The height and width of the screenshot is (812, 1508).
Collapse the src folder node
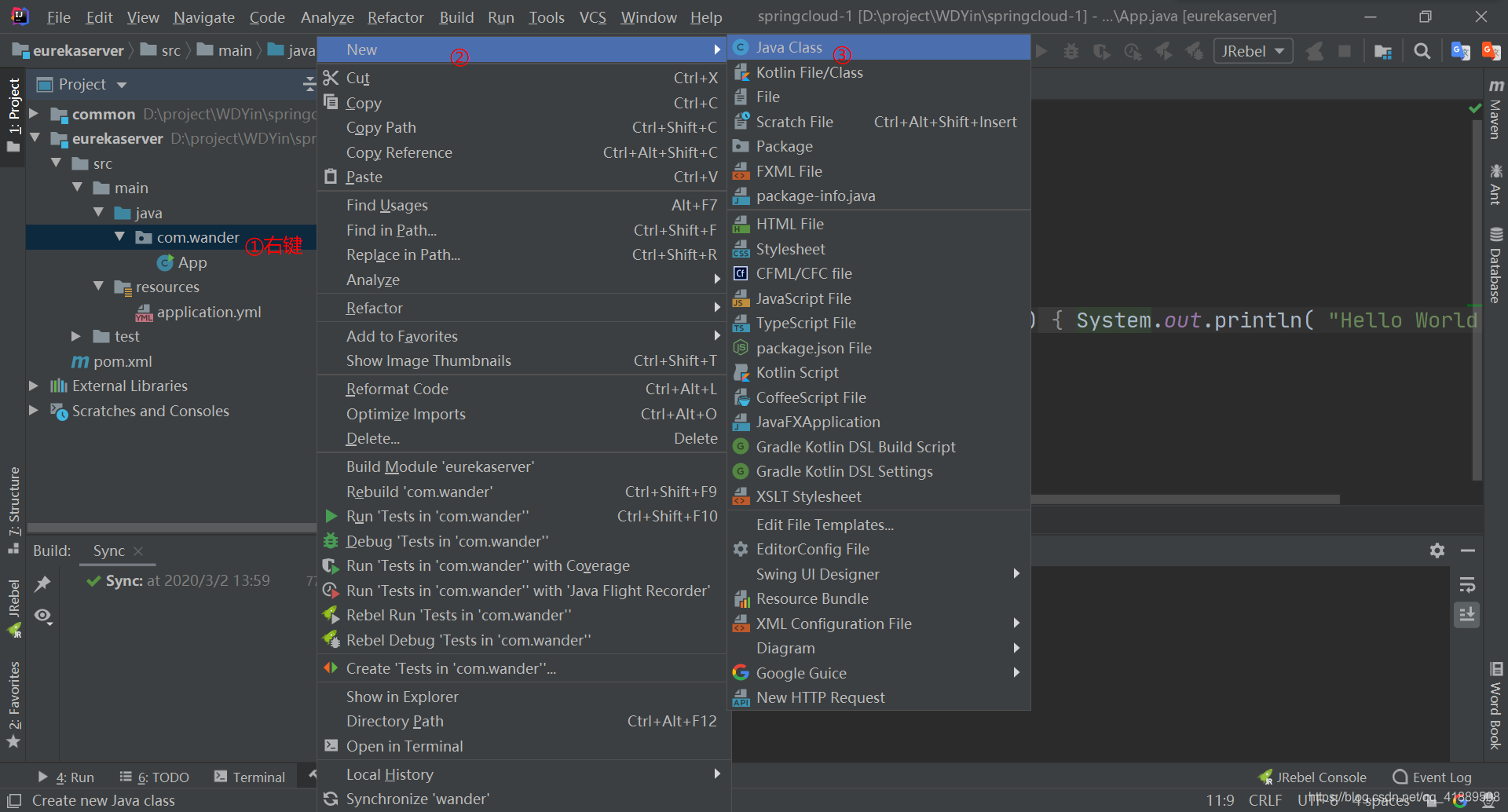coord(56,163)
